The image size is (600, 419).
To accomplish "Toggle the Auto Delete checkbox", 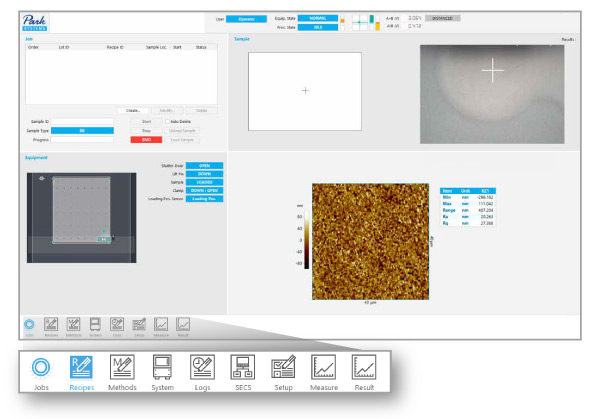I will coord(167,121).
